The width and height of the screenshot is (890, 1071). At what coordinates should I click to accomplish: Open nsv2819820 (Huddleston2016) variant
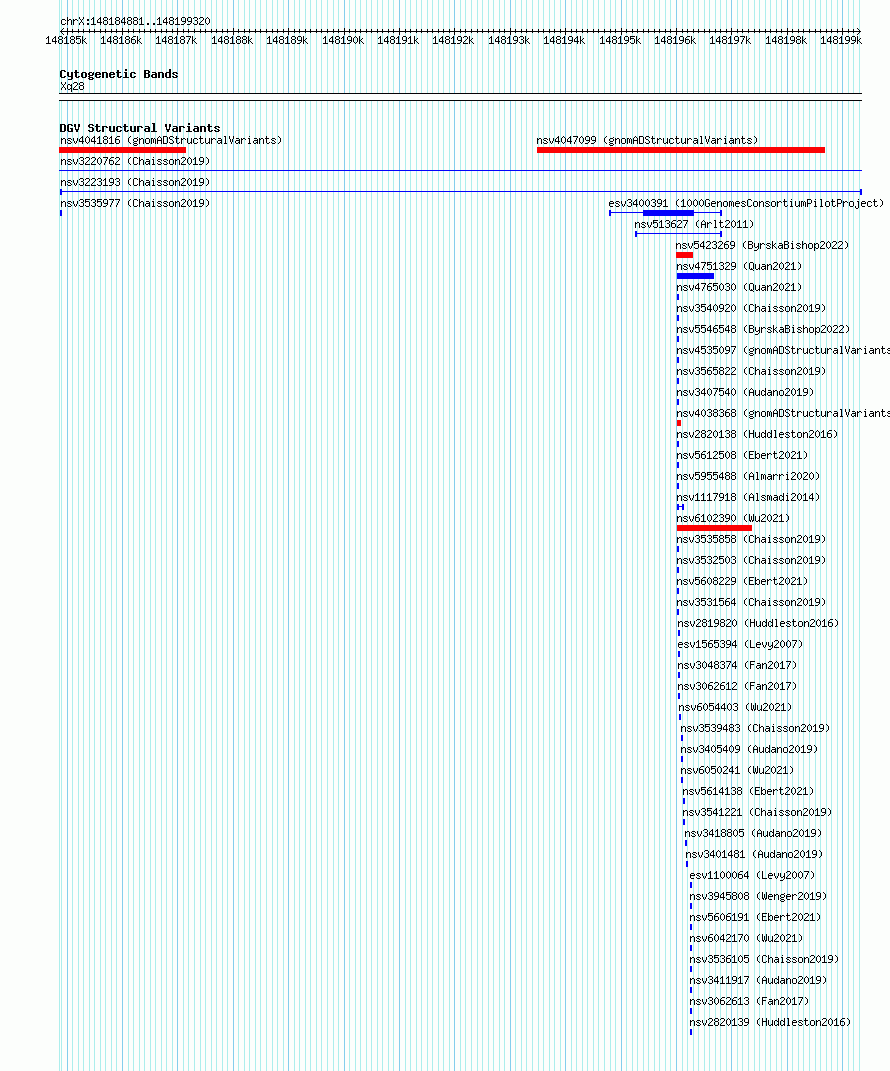pyautogui.click(x=758, y=624)
